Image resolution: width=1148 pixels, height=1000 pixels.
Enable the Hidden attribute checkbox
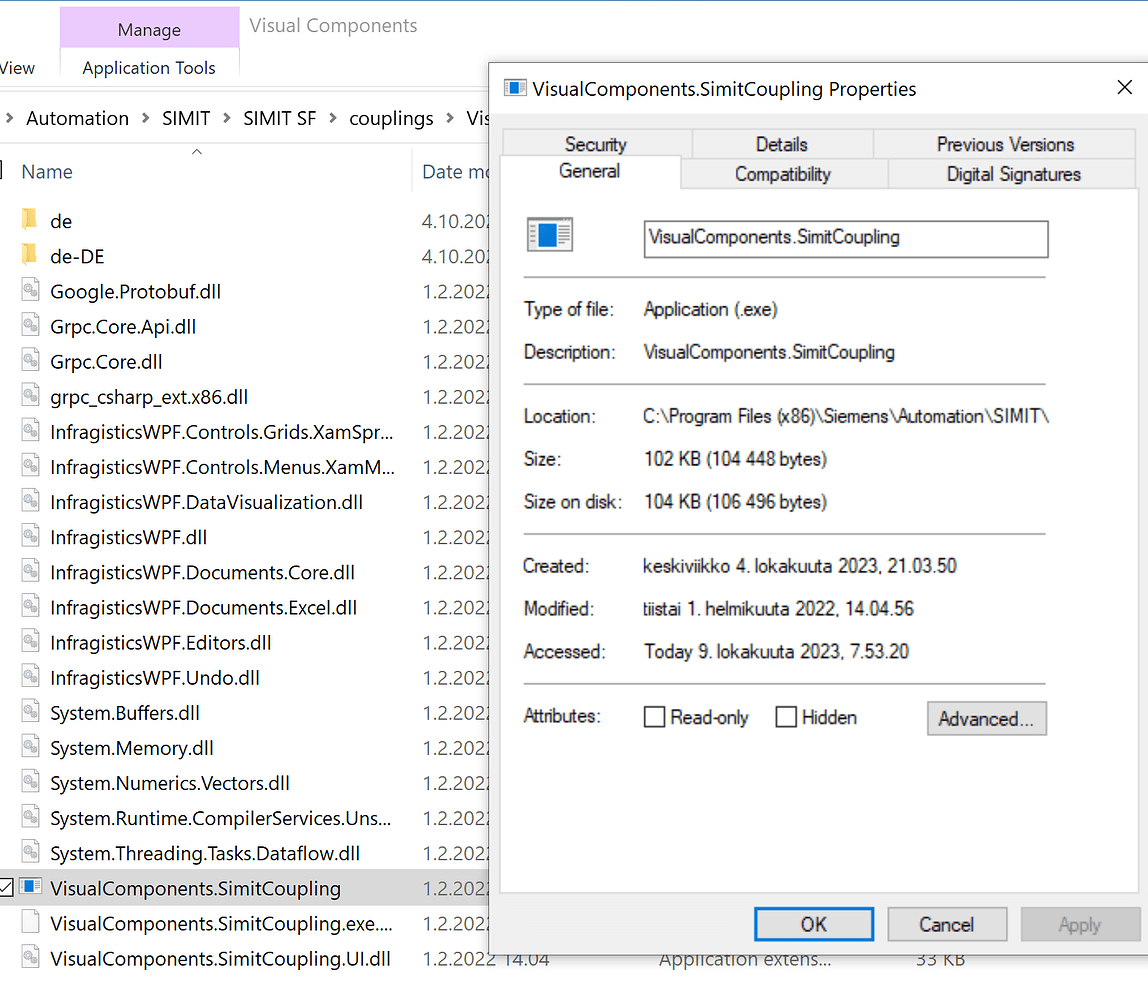(786, 716)
